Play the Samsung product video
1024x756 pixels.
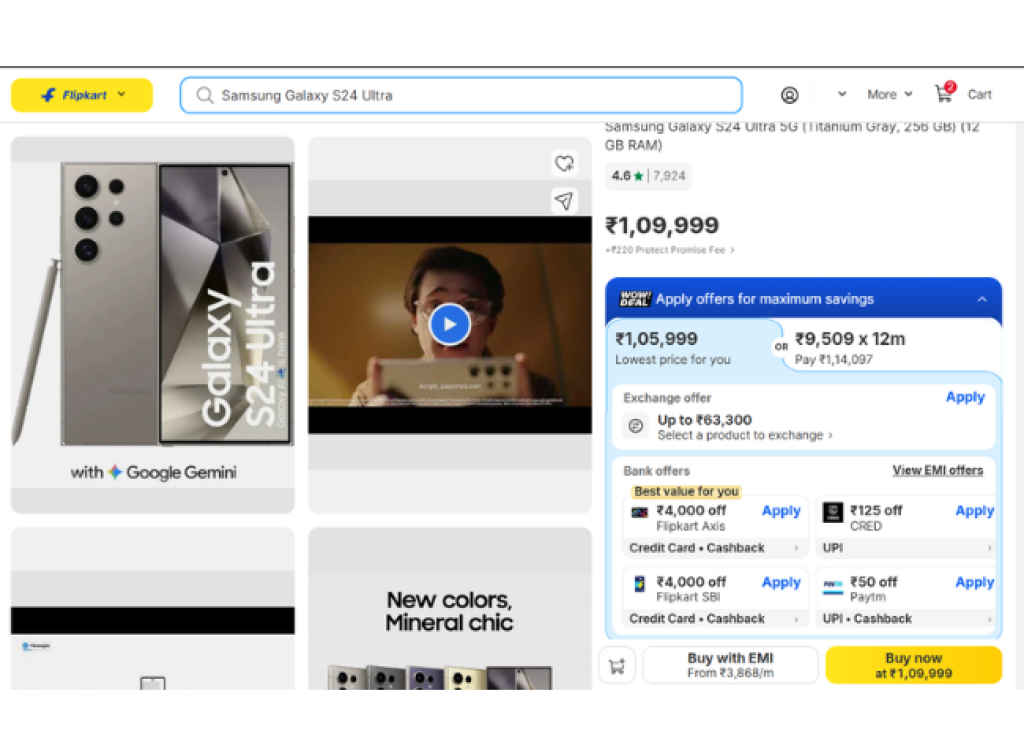[449, 324]
